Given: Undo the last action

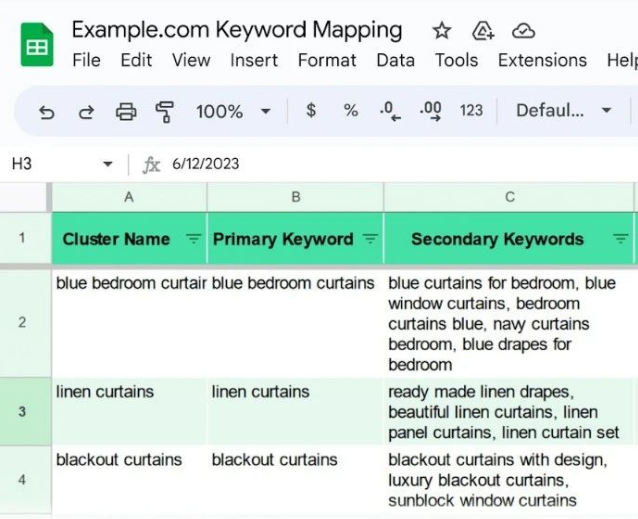Looking at the screenshot, I should pos(47,111).
